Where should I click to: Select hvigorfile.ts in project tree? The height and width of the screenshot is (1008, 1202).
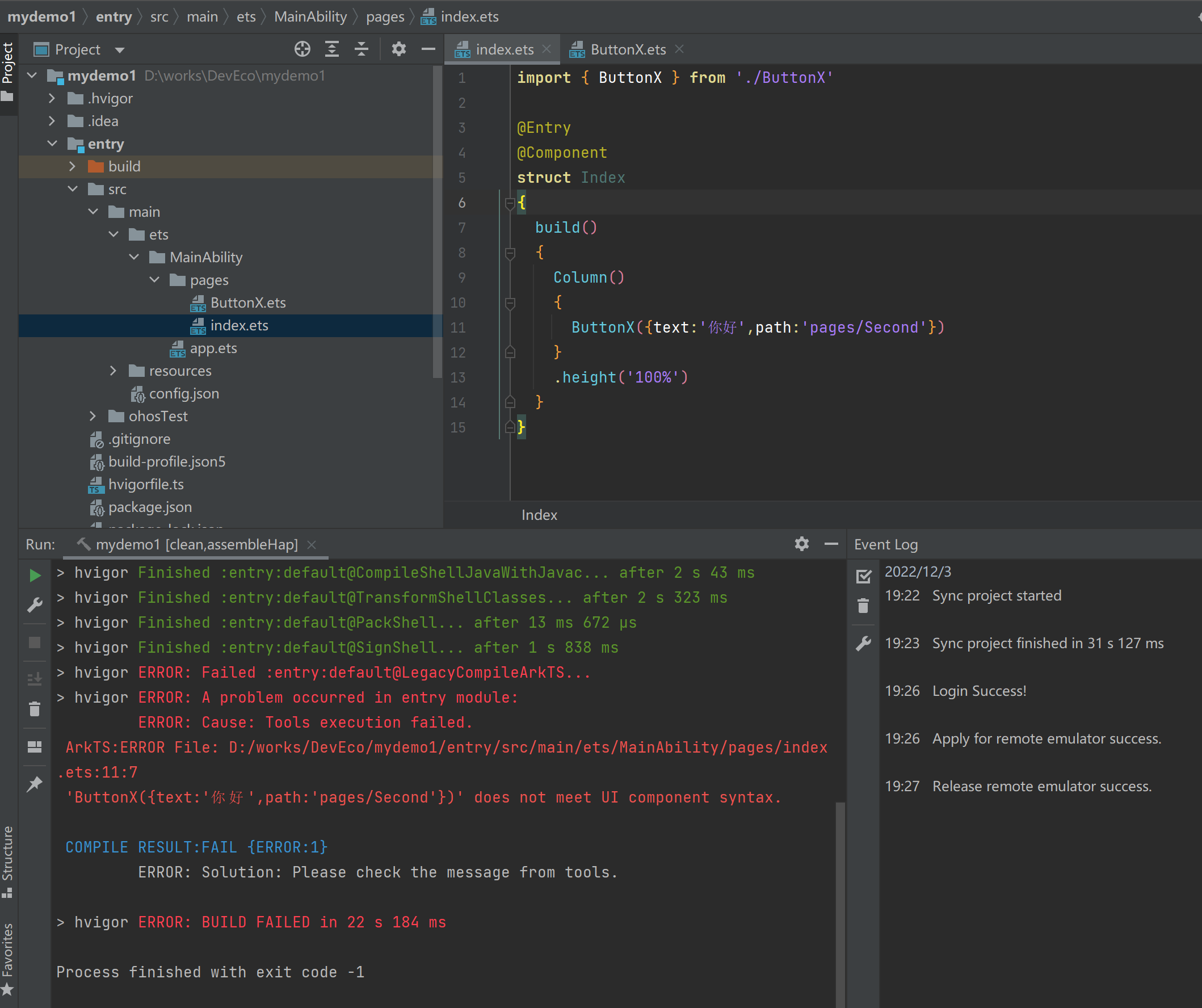click(146, 484)
